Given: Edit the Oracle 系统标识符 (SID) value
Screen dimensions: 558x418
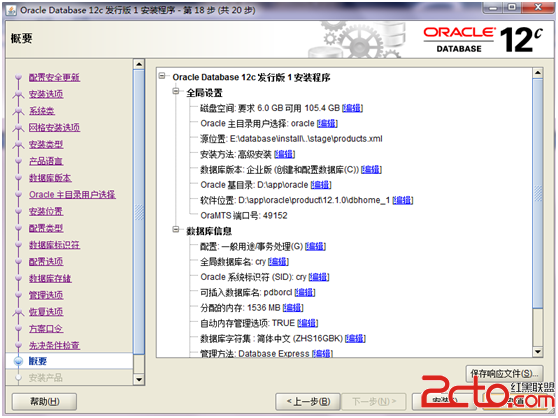Looking at the screenshot, I should [x=319, y=277].
